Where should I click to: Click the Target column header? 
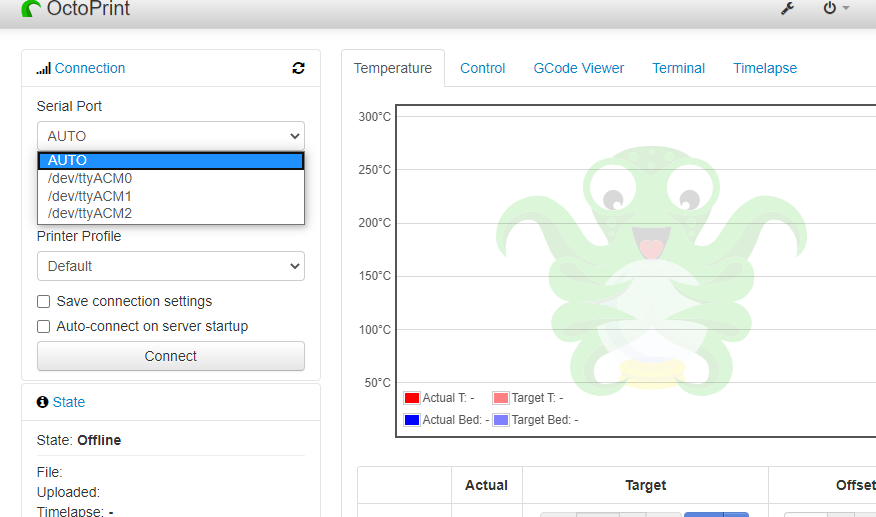(645, 485)
